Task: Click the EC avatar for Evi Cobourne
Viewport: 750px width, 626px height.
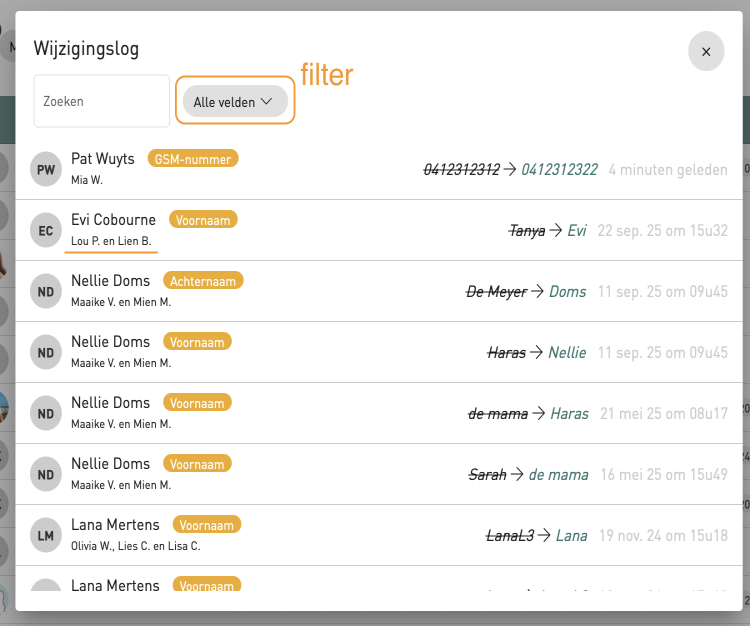Action: tap(46, 231)
